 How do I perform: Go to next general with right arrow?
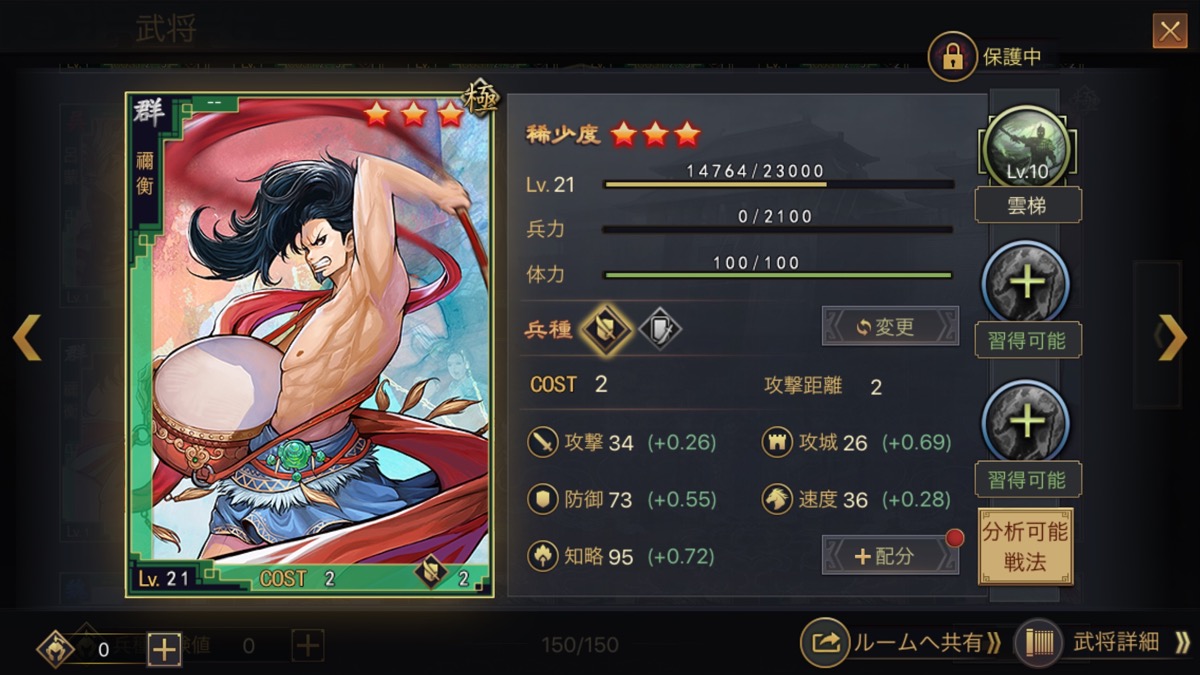(x=1172, y=337)
